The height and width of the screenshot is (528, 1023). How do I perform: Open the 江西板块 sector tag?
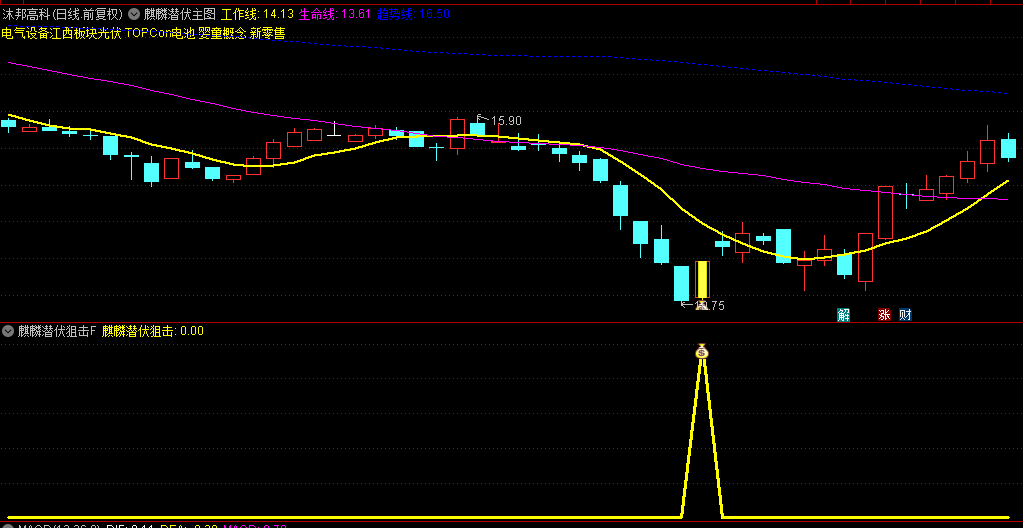tap(75, 33)
